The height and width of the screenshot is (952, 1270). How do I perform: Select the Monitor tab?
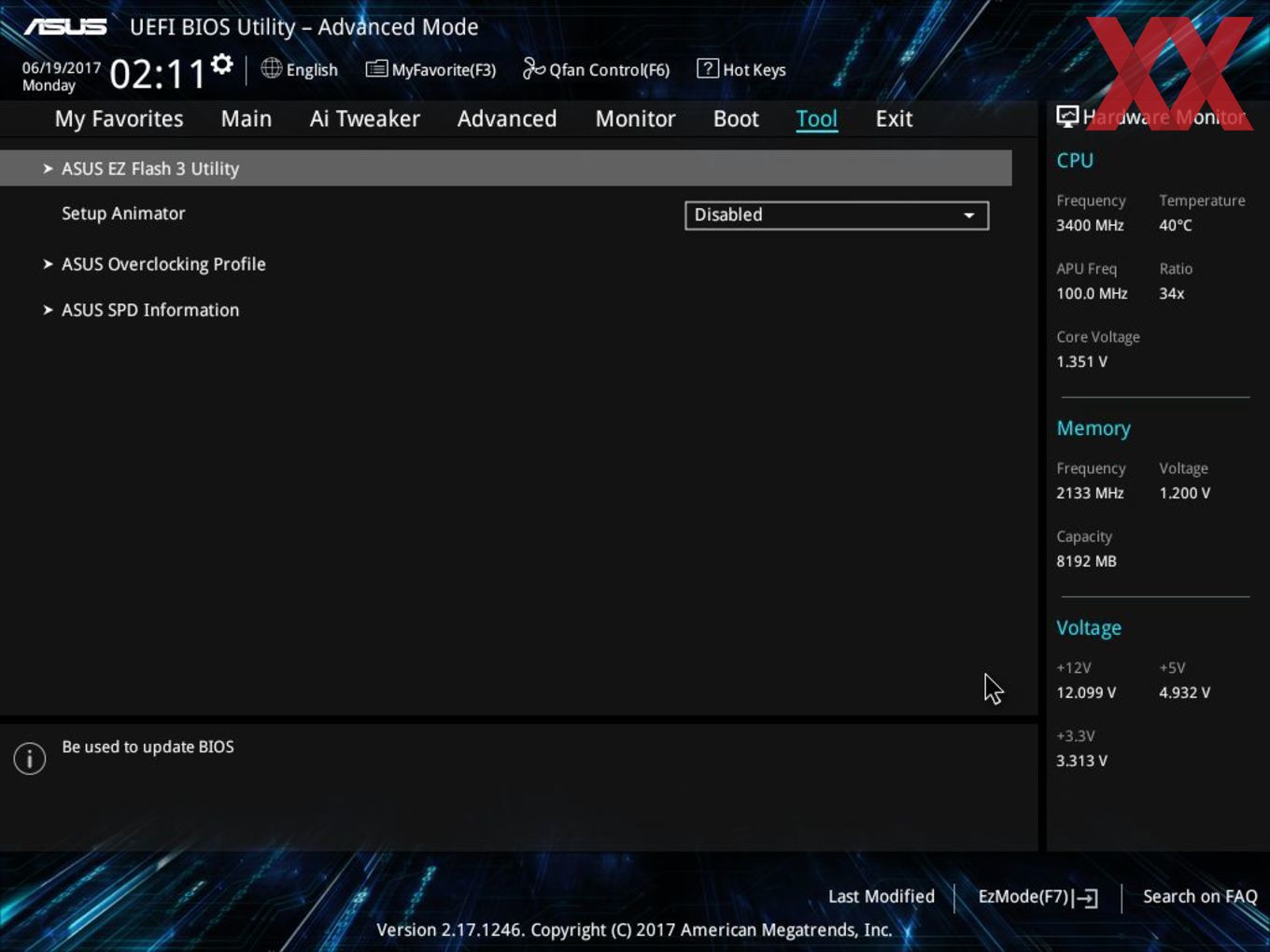coord(635,119)
